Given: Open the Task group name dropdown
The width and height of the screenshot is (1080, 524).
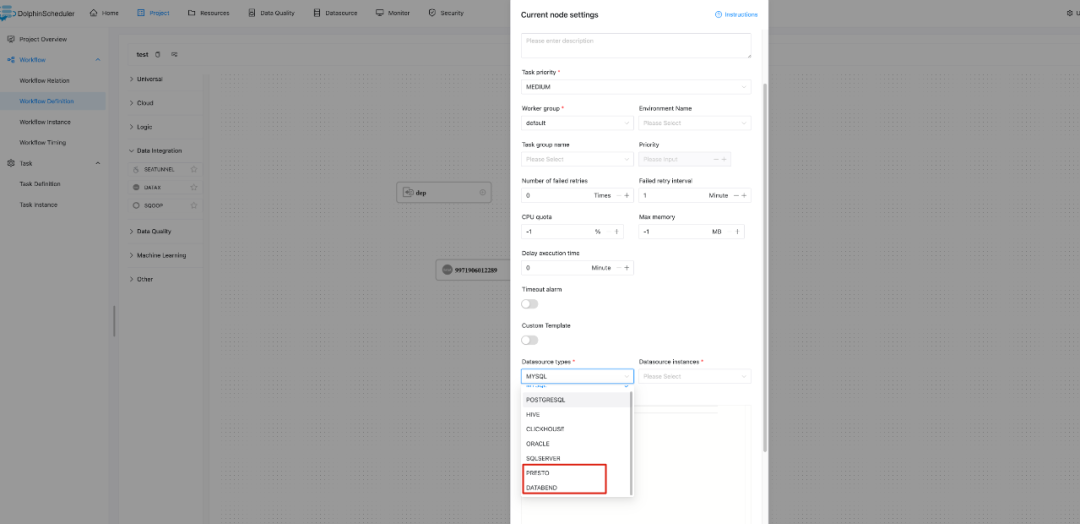Looking at the screenshot, I should point(577,159).
